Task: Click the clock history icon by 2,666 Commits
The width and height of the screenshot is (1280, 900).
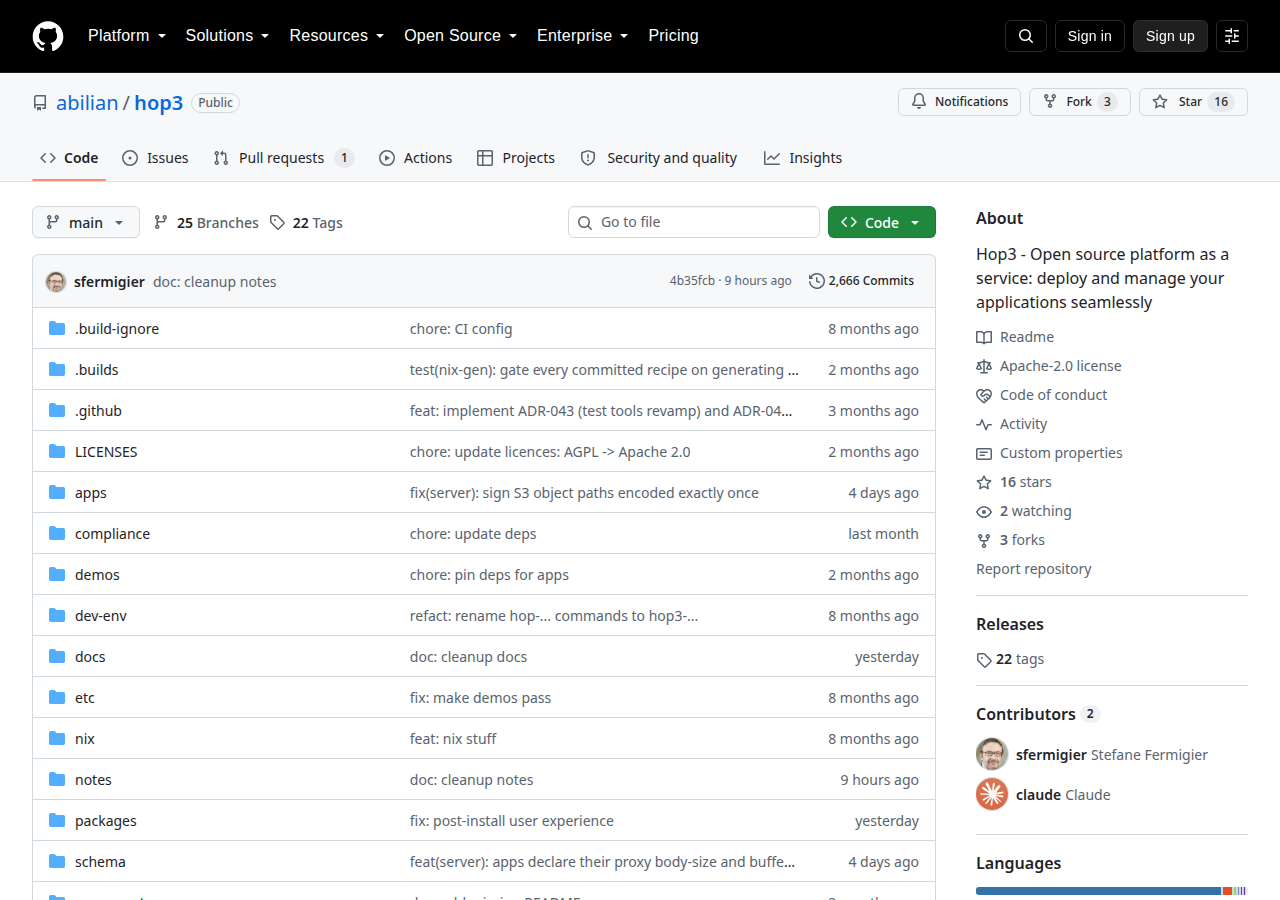Action: click(817, 281)
